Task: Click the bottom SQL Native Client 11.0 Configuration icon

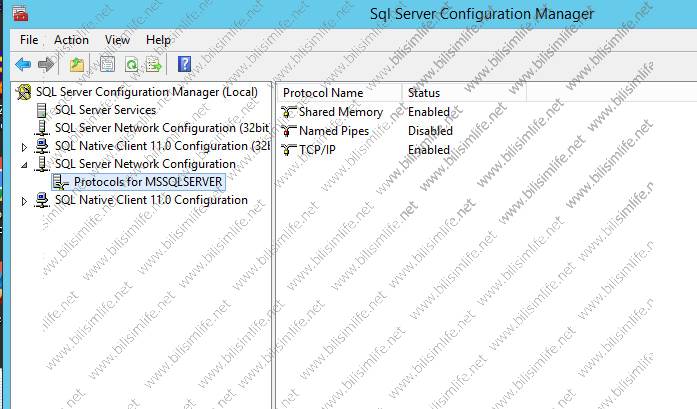Action: tap(42, 200)
